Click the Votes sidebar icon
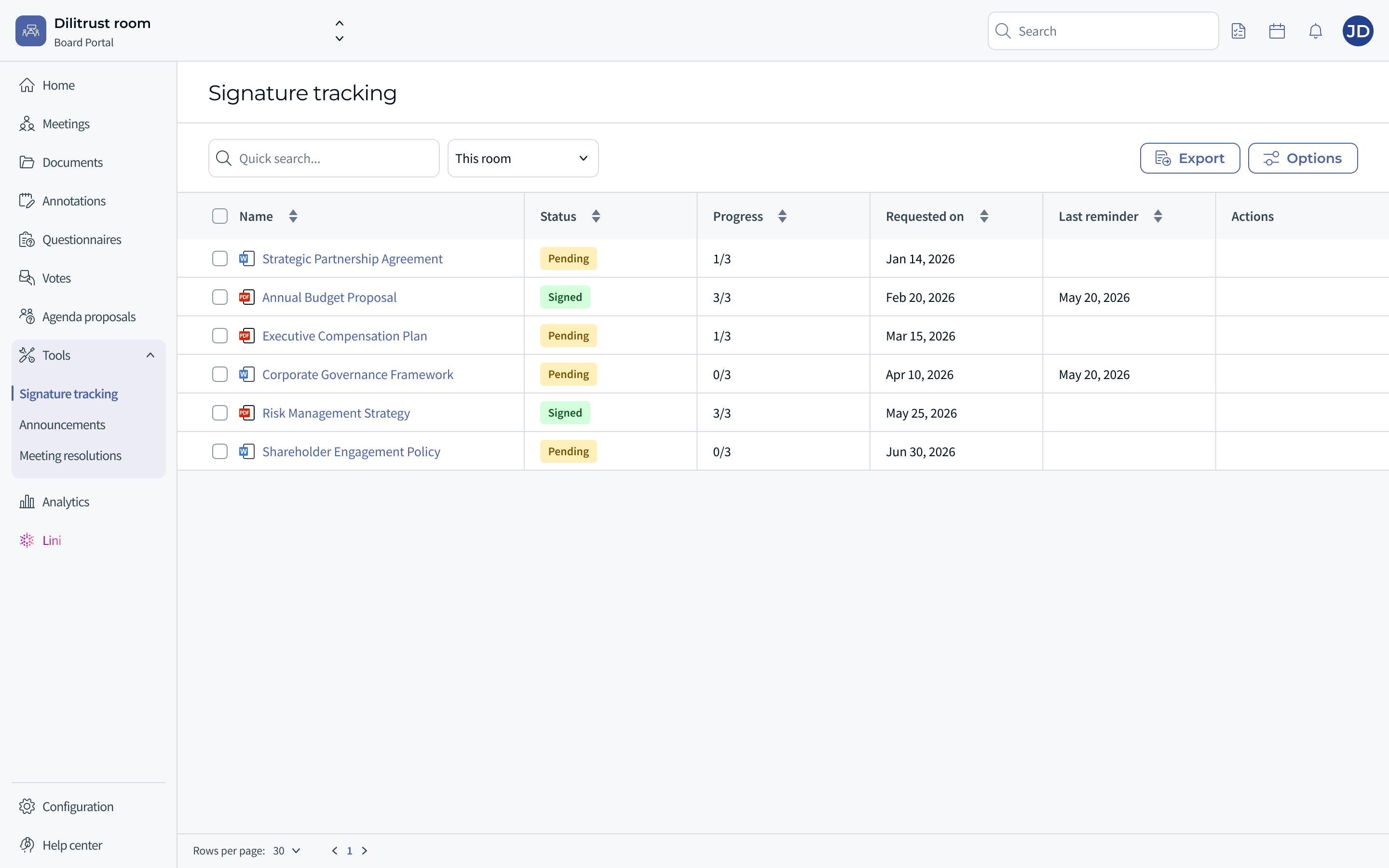 (x=27, y=278)
